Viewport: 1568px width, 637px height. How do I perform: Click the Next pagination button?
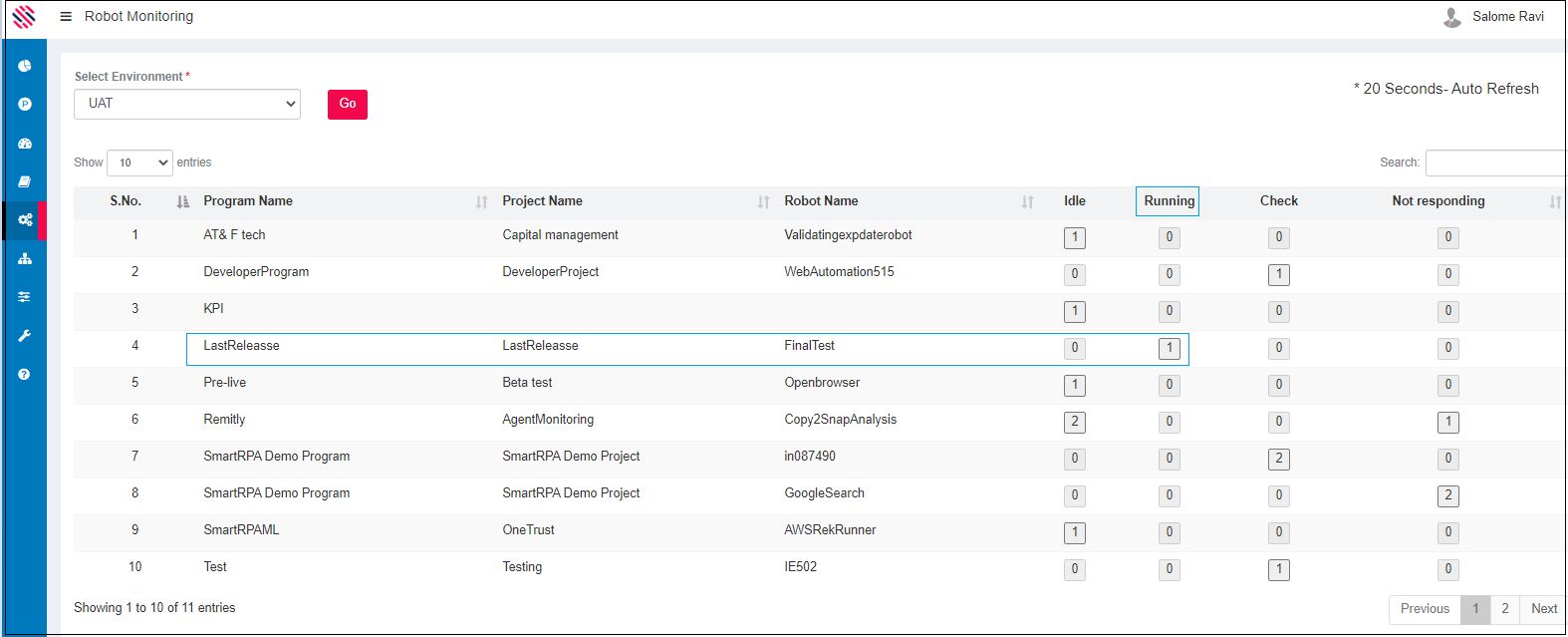(x=1543, y=609)
